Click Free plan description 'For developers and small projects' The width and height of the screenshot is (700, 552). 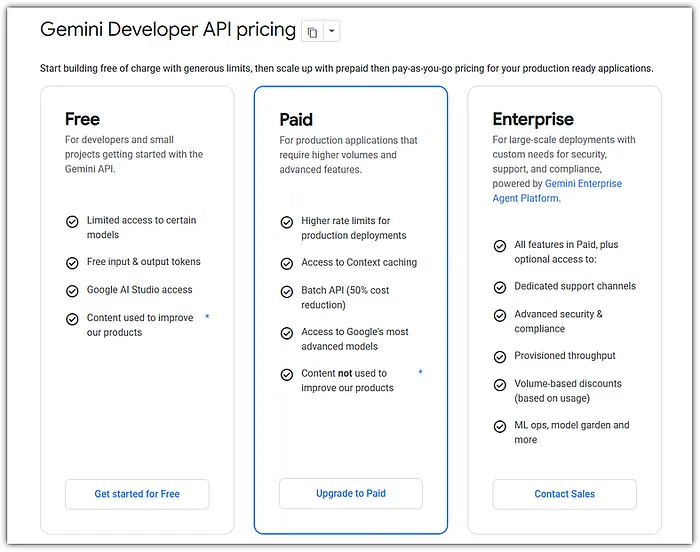(134, 154)
